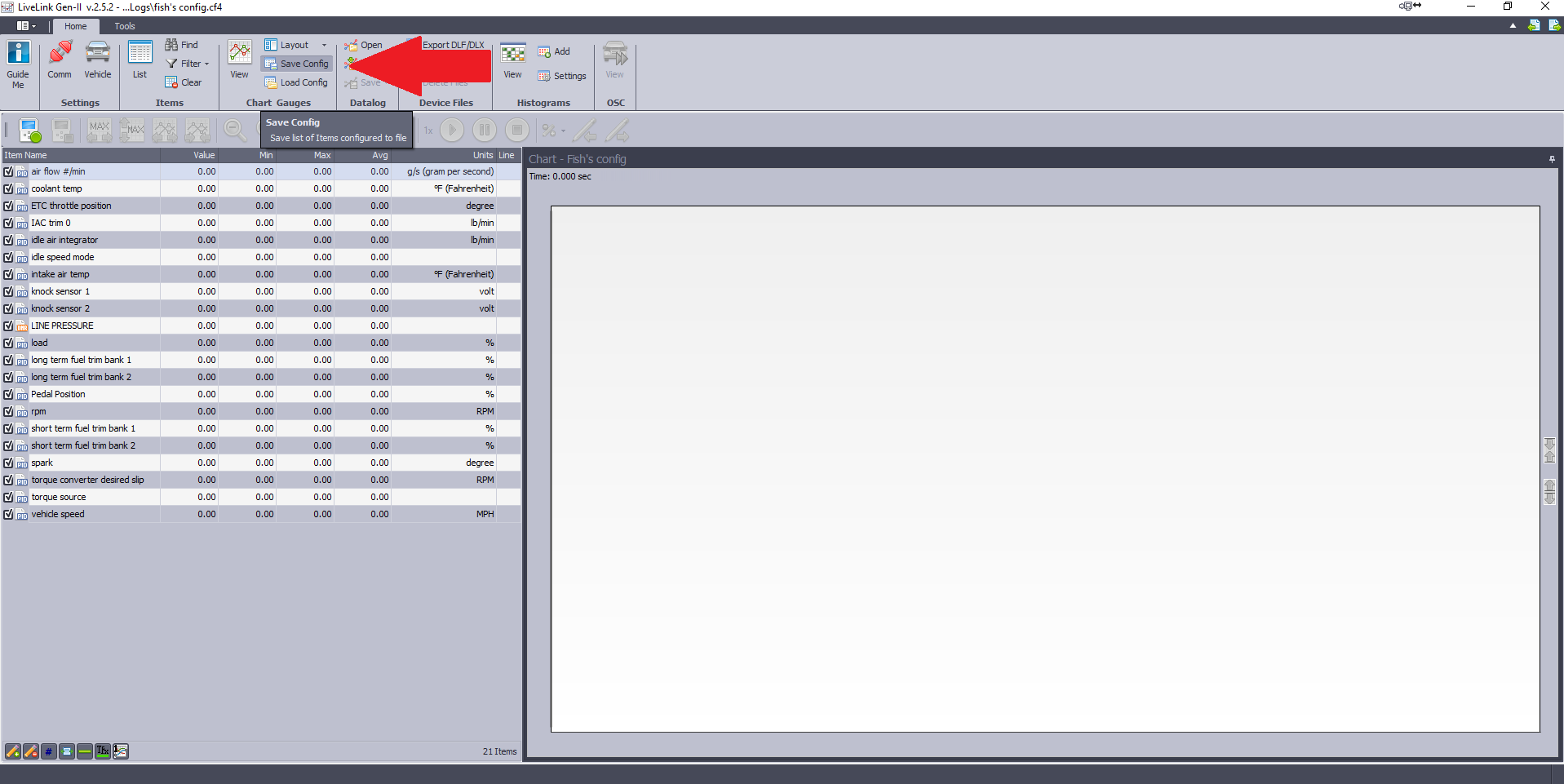The width and height of the screenshot is (1564, 784).
Task: Sort by Item Name column
Action: point(81,155)
